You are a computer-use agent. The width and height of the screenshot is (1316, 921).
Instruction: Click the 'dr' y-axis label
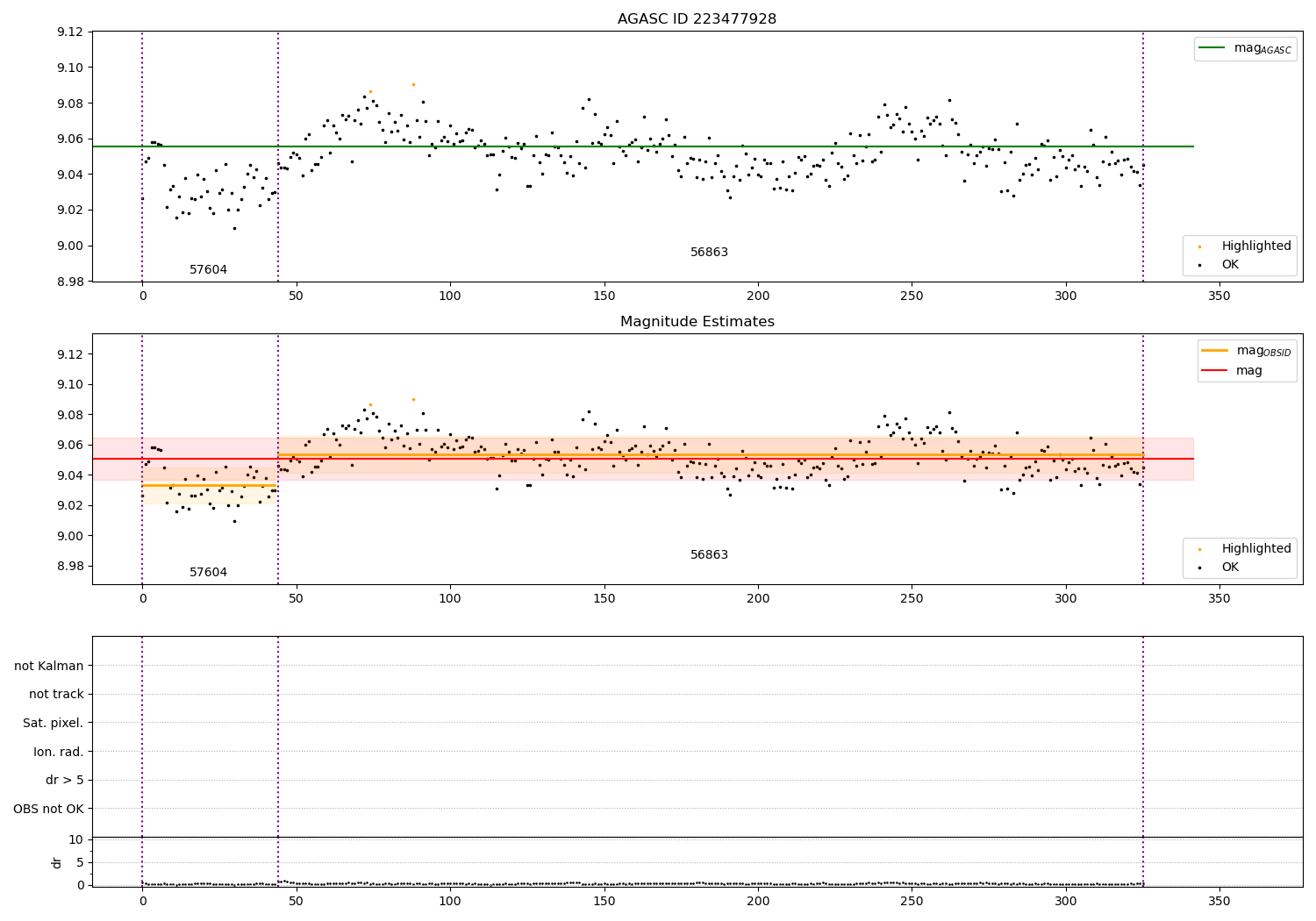pos(57,862)
